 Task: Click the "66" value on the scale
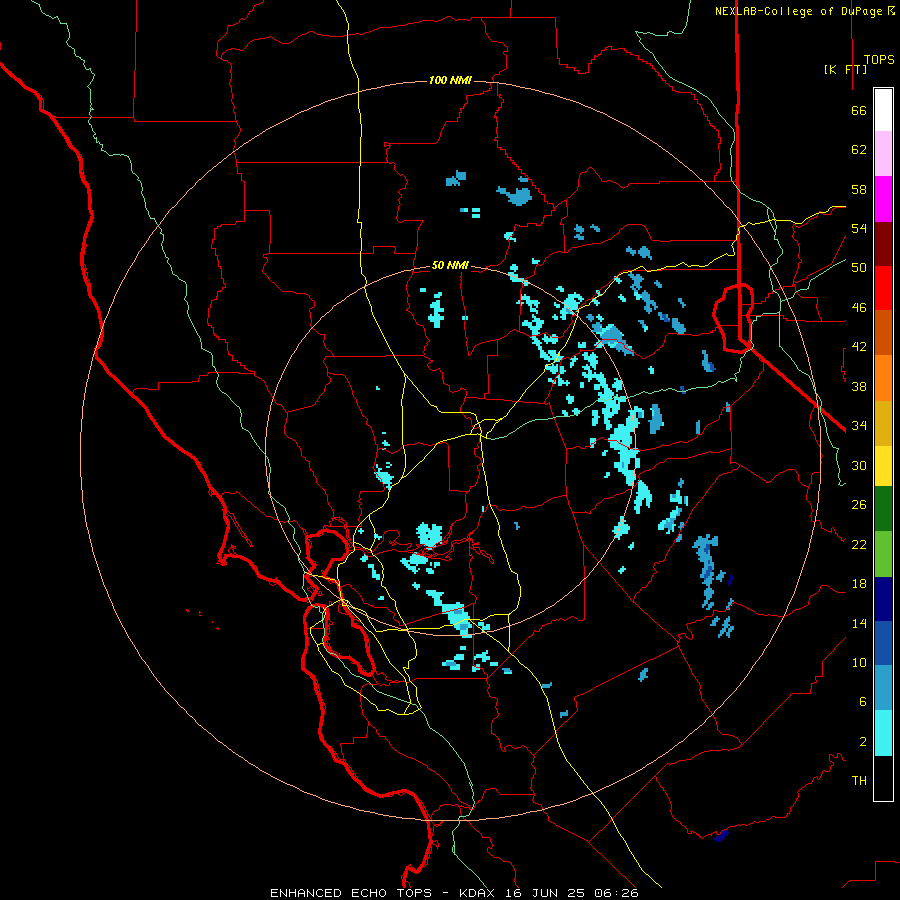pyautogui.click(x=859, y=111)
